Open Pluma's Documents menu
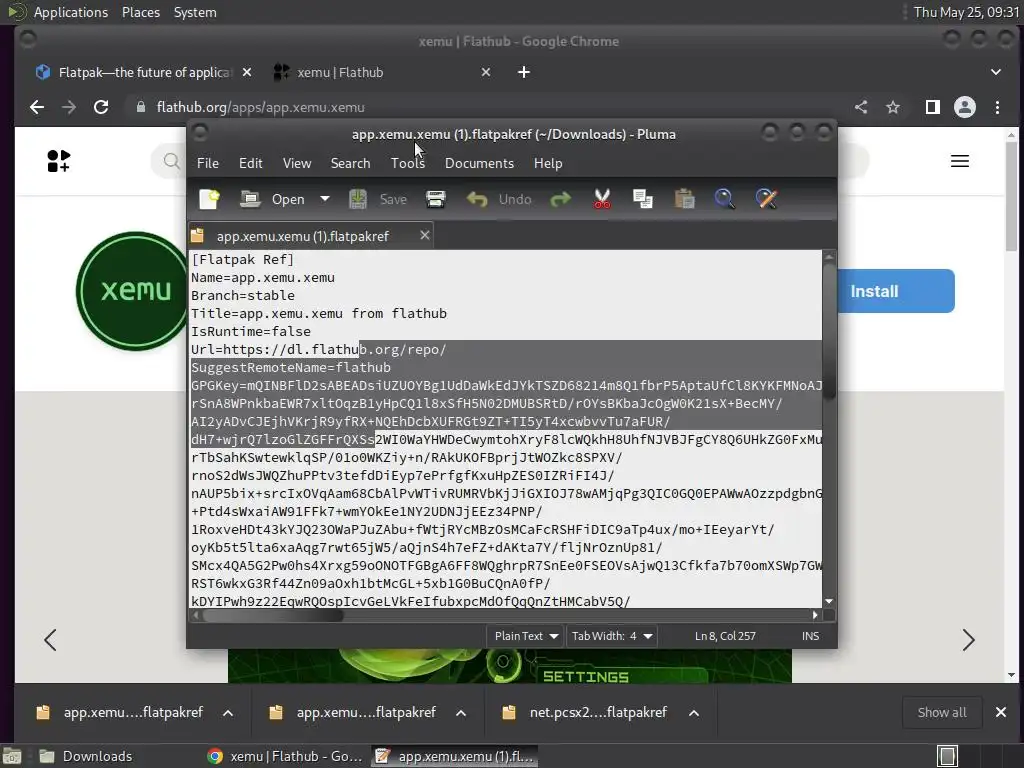The height and width of the screenshot is (768, 1024). [479, 163]
